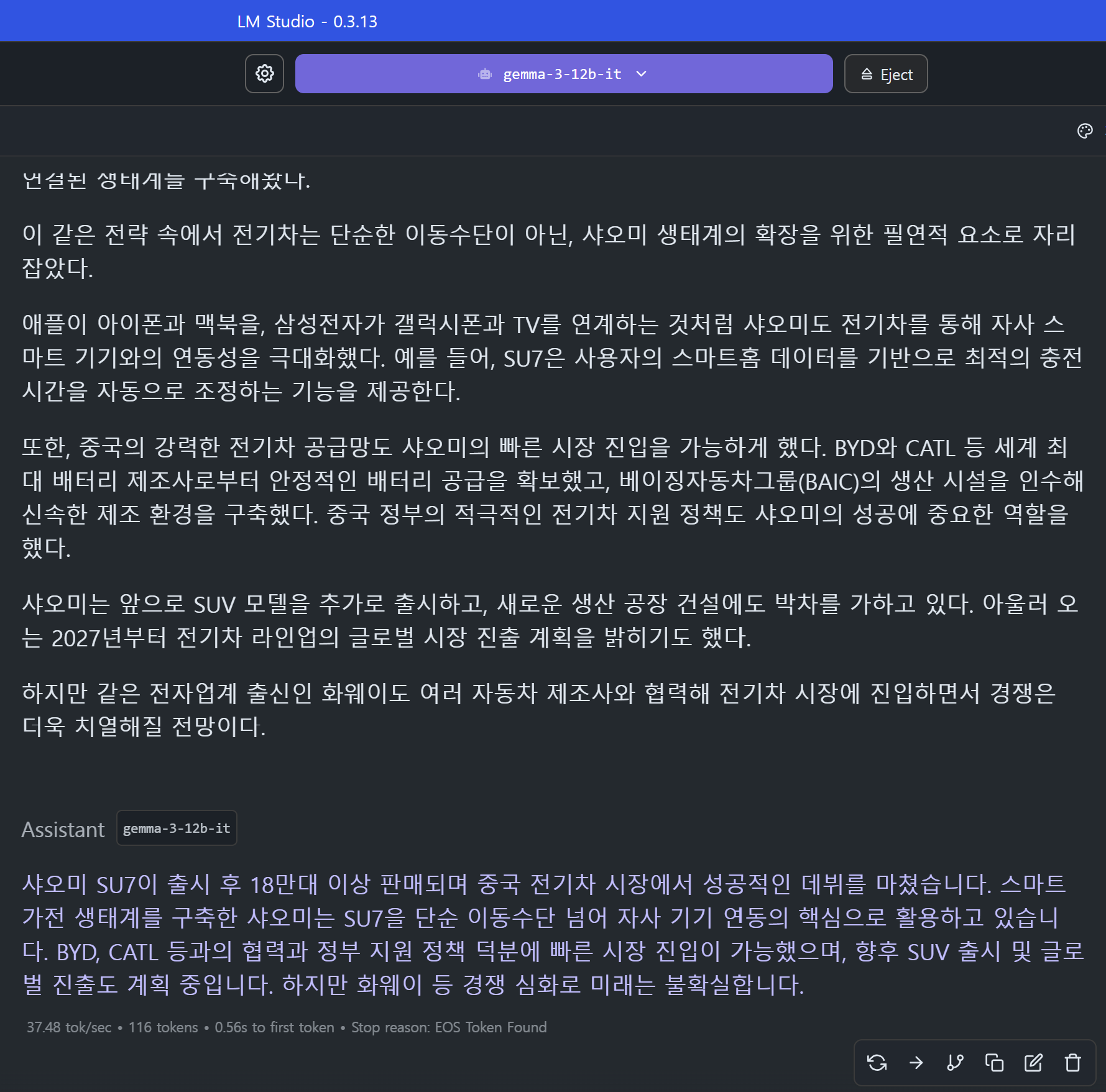Delete the assistant message with trash icon

pyautogui.click(x=1072, y=1063)
